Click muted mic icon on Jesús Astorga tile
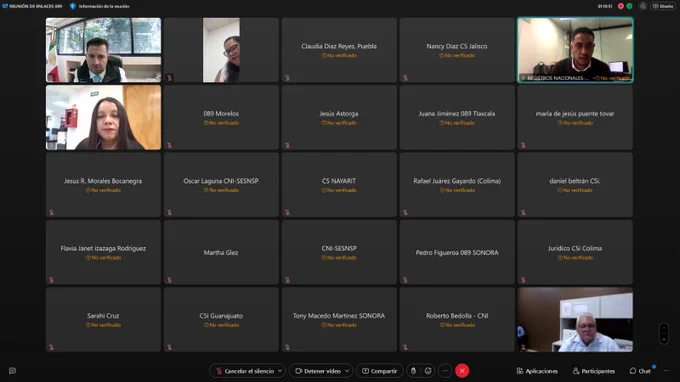The width and height of the screenshot is (680, 382). point(287,145)
